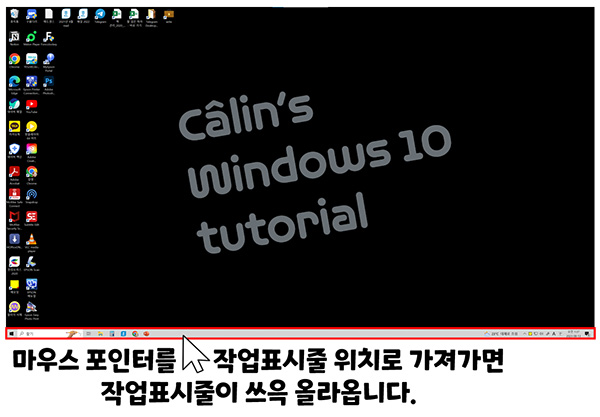Launch the Google Chrome desktop shortcut
Image resolution: width=600 pixels, height=417 pixels.
coord(14,61)
